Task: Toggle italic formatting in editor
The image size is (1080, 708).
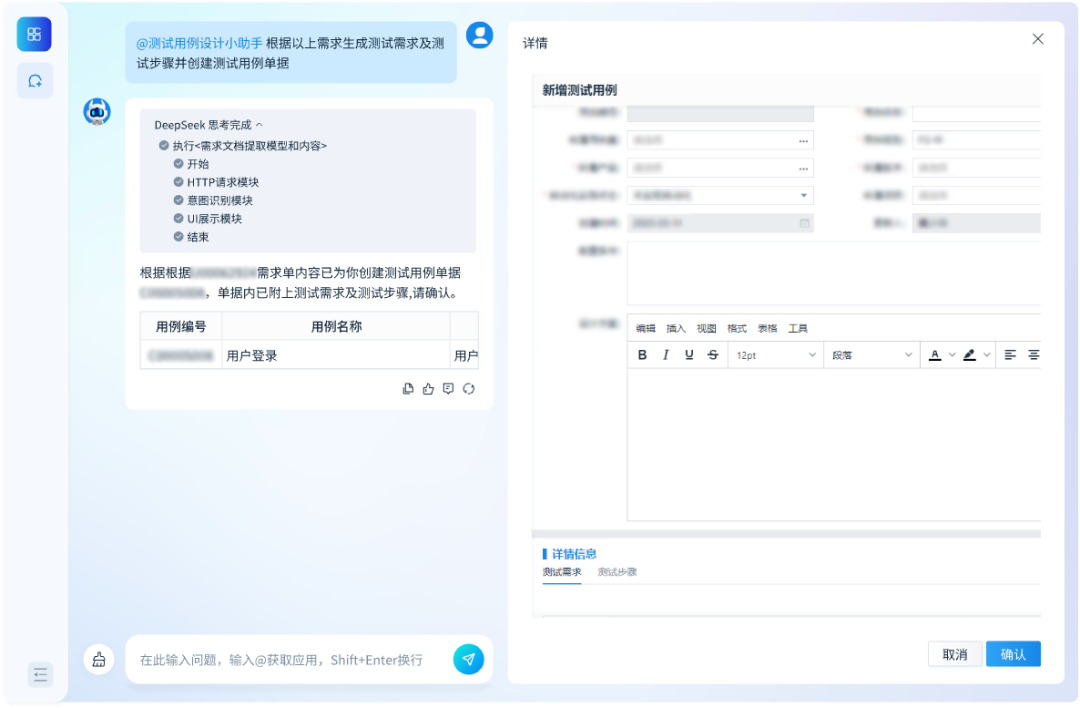Action: 665,355
